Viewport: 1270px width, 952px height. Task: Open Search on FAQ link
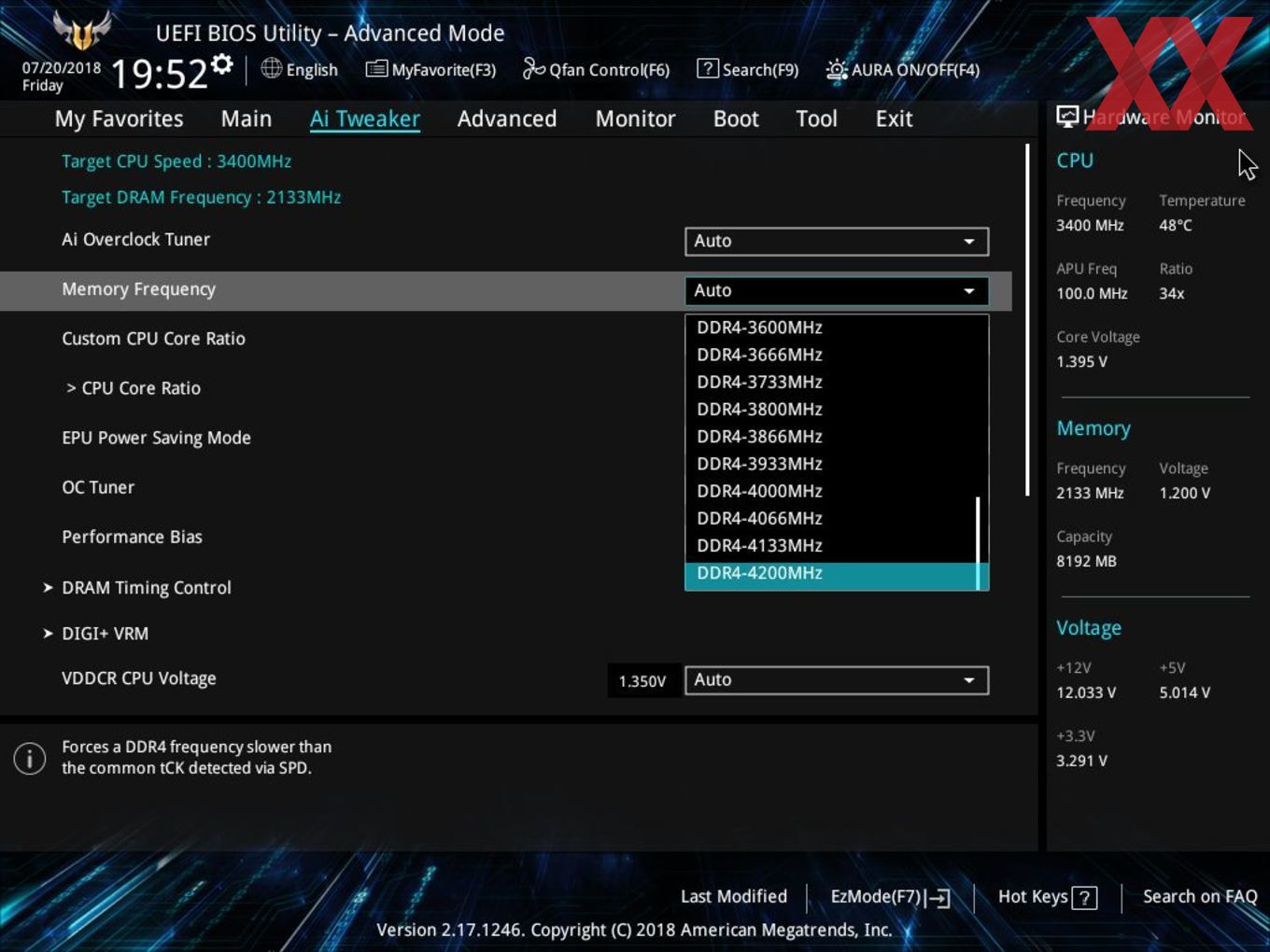1200,897
